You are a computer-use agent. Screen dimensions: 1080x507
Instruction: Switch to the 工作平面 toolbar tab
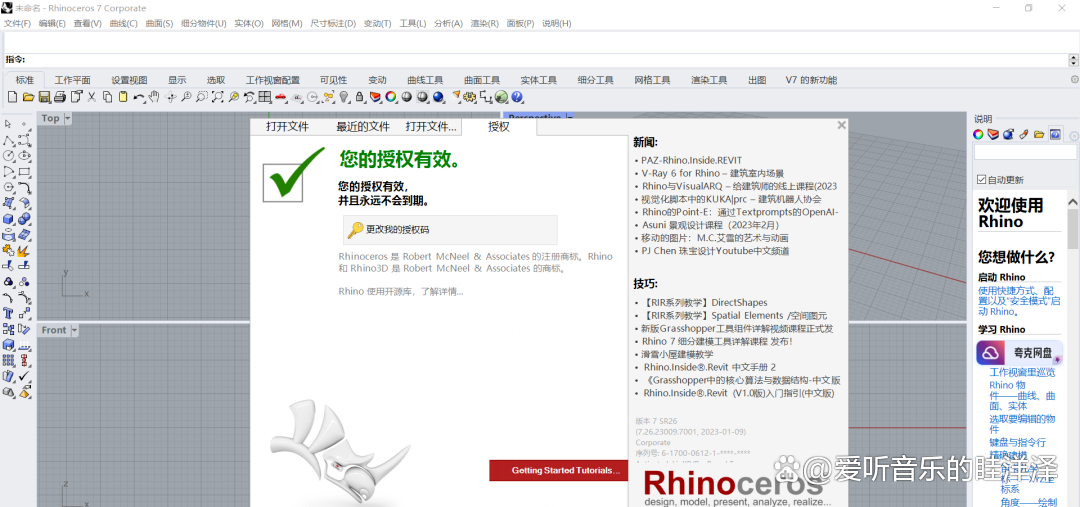[72, 80]
